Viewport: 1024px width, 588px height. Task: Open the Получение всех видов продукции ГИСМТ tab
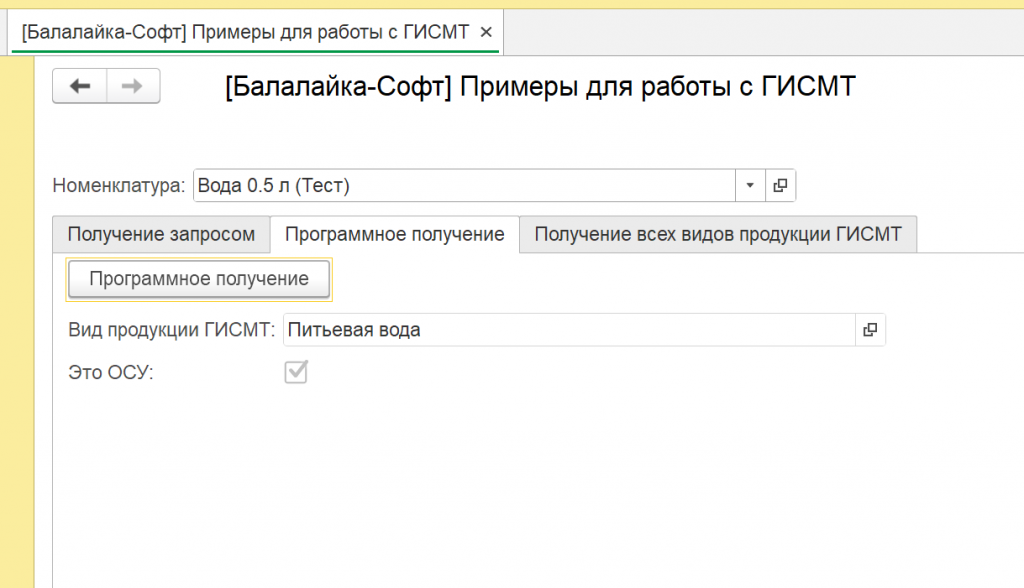(718, 235)
